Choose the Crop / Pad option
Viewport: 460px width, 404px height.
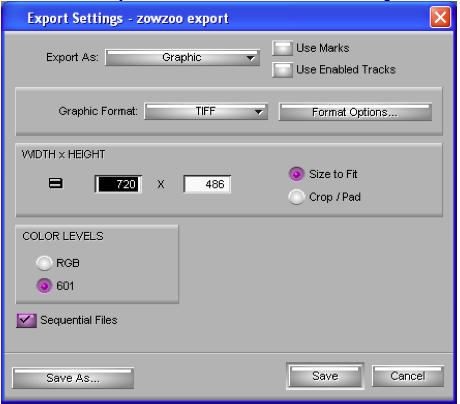coord(296,197)
